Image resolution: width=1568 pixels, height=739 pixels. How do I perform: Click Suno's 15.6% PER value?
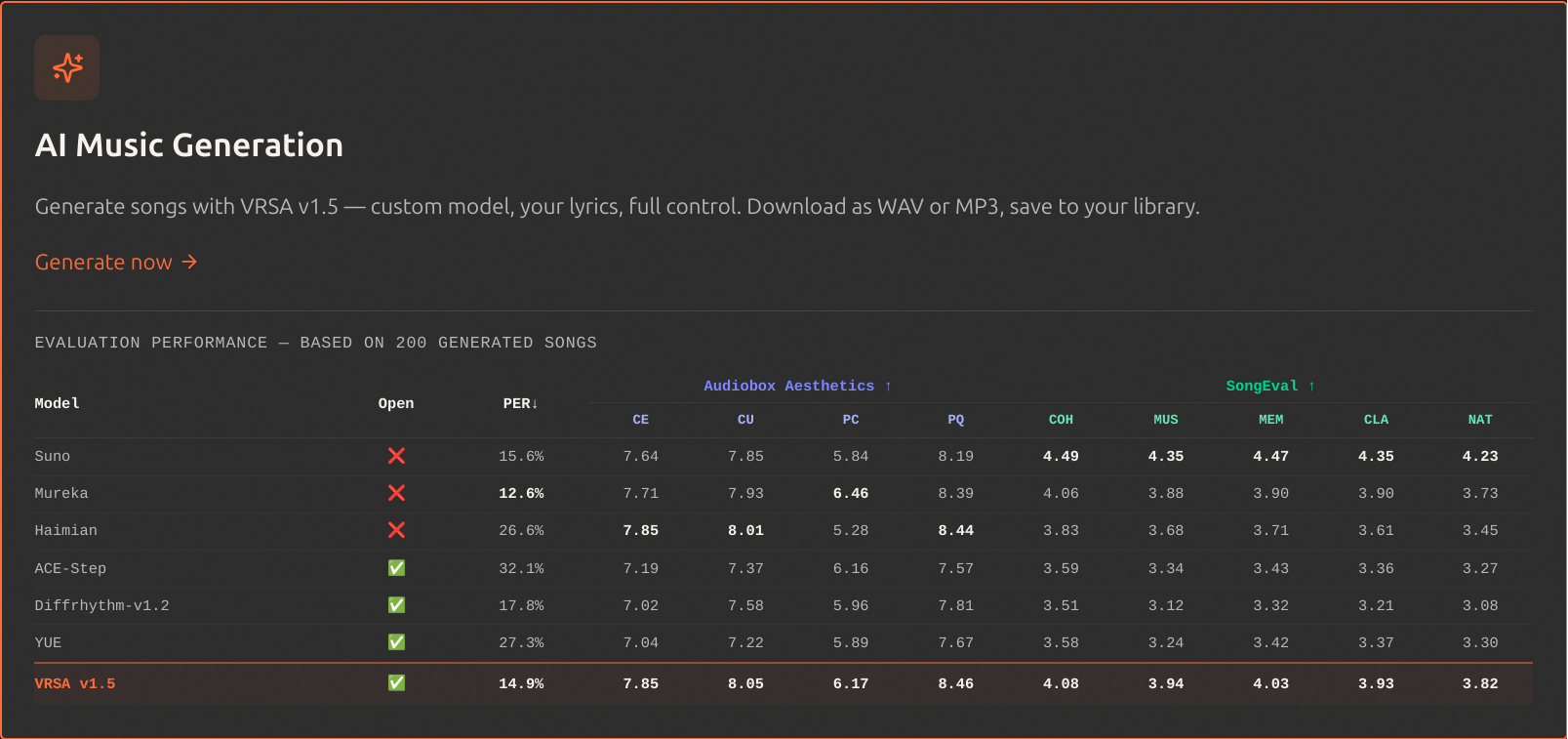click(521, 456)
